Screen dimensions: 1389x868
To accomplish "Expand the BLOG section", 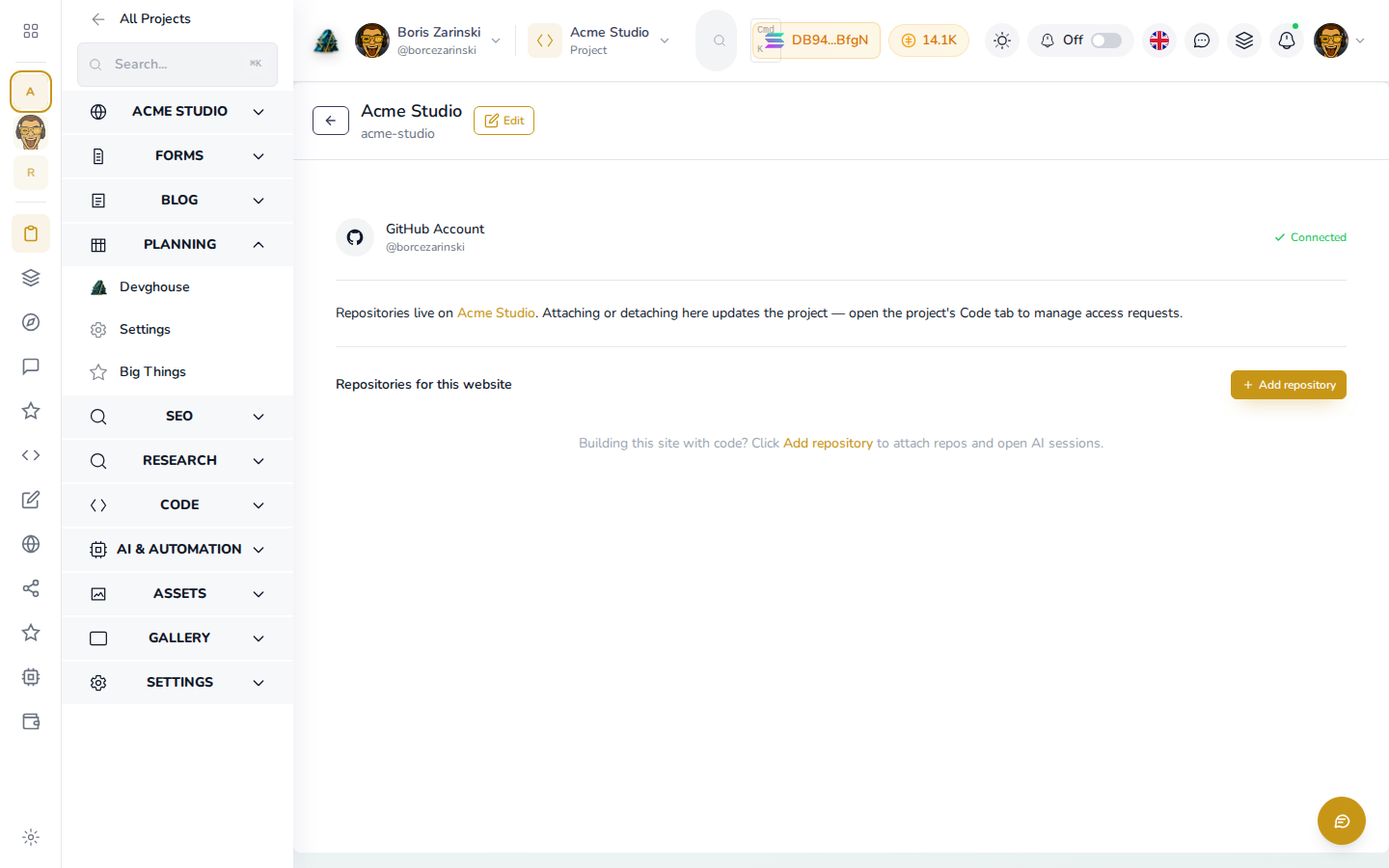I will 177,200.
